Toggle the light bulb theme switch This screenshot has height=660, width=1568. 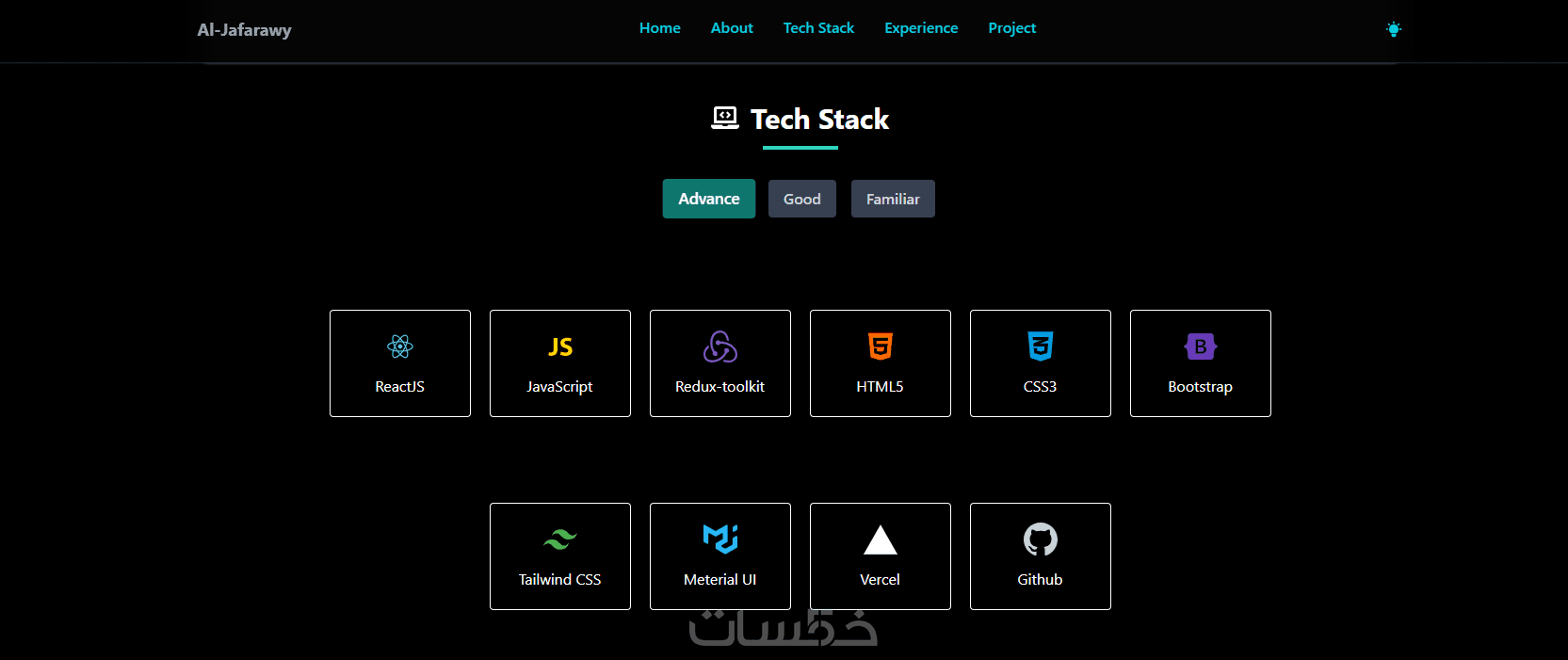1394,29
